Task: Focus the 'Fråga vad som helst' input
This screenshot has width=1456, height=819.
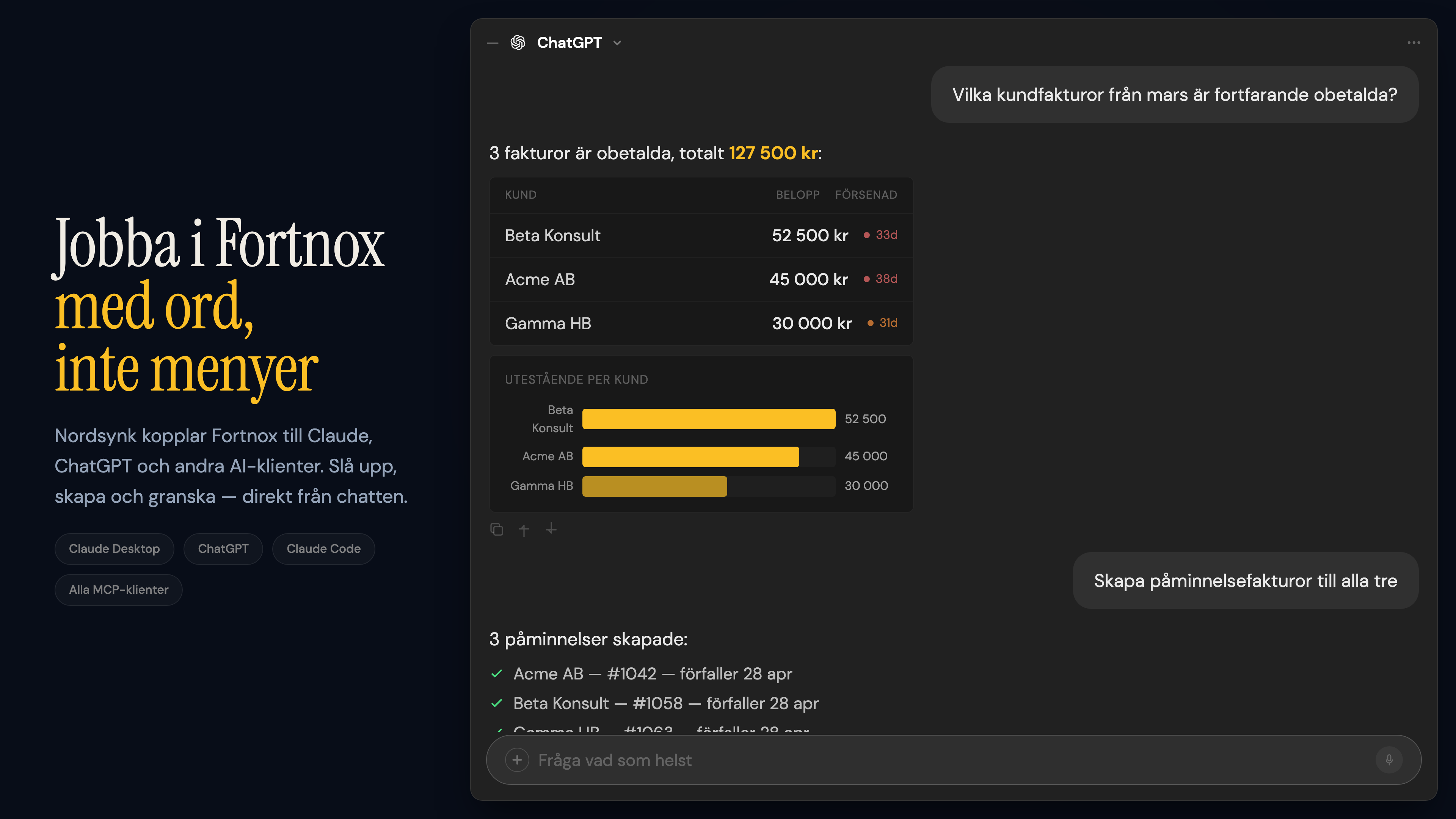Action: (x=954, y=759)
